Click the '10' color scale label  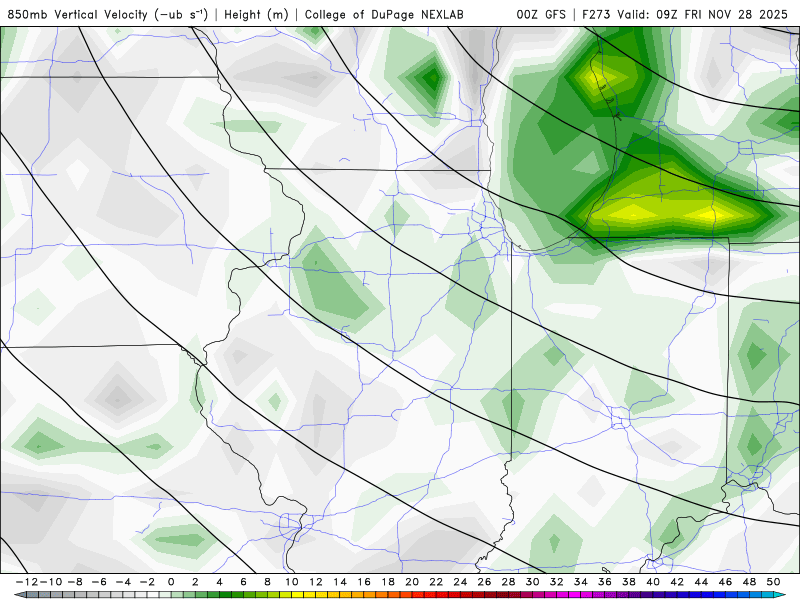point(291,582)
